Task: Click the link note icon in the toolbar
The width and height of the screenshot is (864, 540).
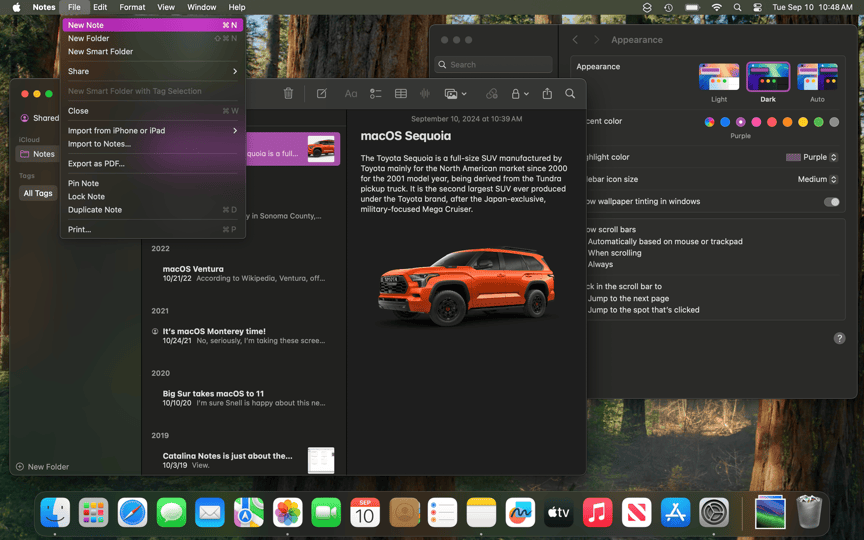Action: coord(492,94)
